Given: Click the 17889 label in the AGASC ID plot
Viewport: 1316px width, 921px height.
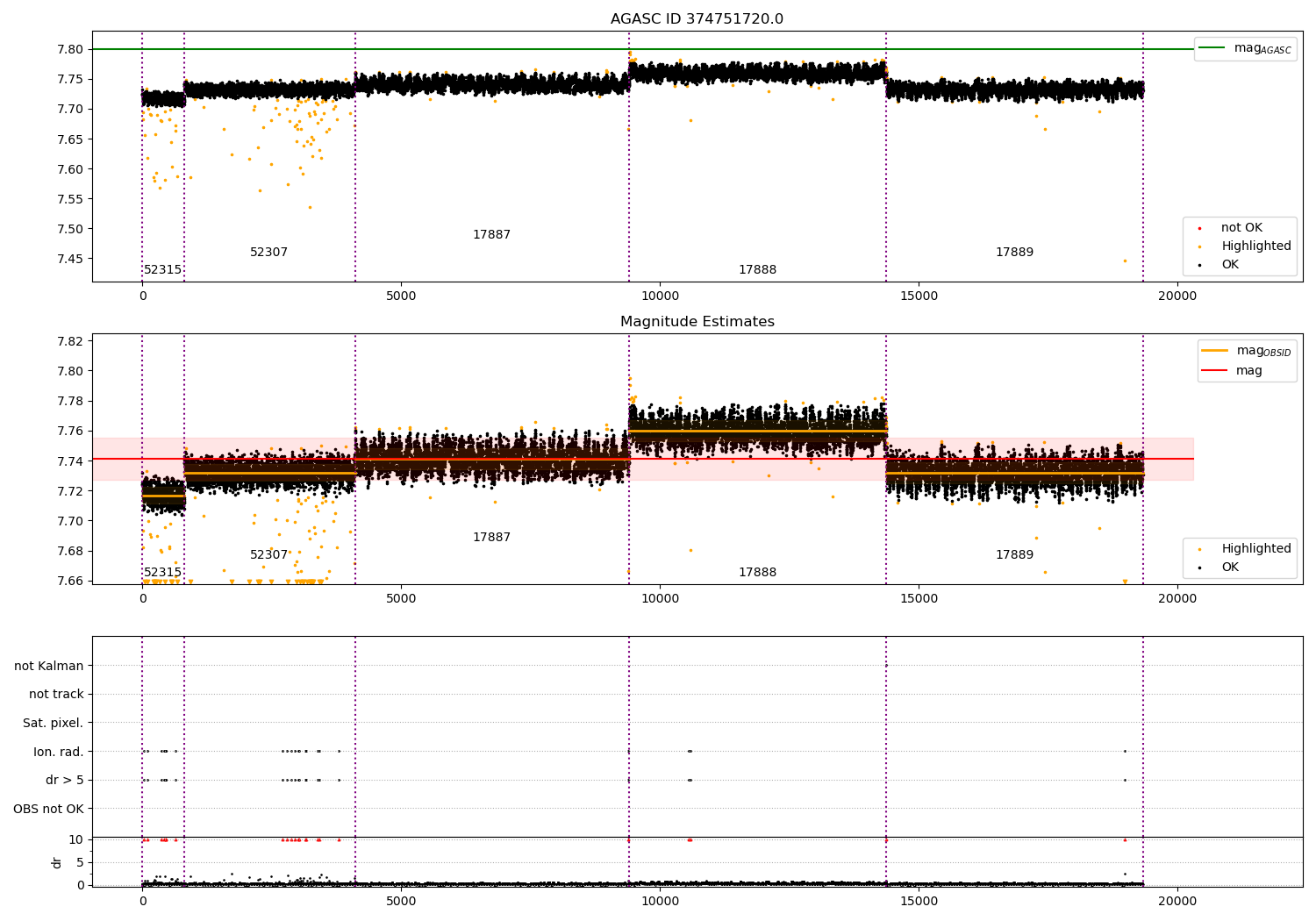Looking at the screenshot, I should point(1014,253).
